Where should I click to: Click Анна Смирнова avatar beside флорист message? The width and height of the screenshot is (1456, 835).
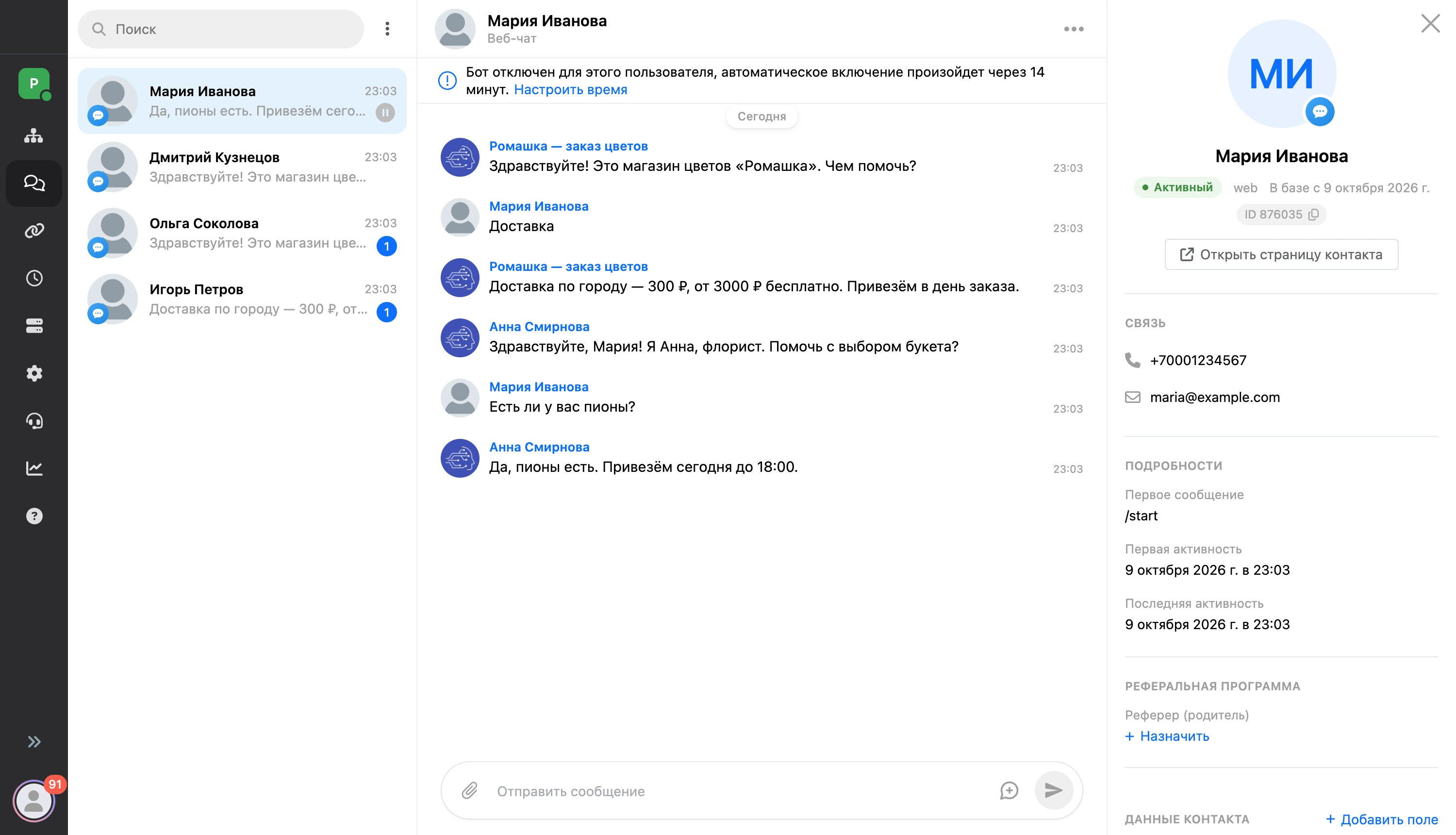point(460,338)
